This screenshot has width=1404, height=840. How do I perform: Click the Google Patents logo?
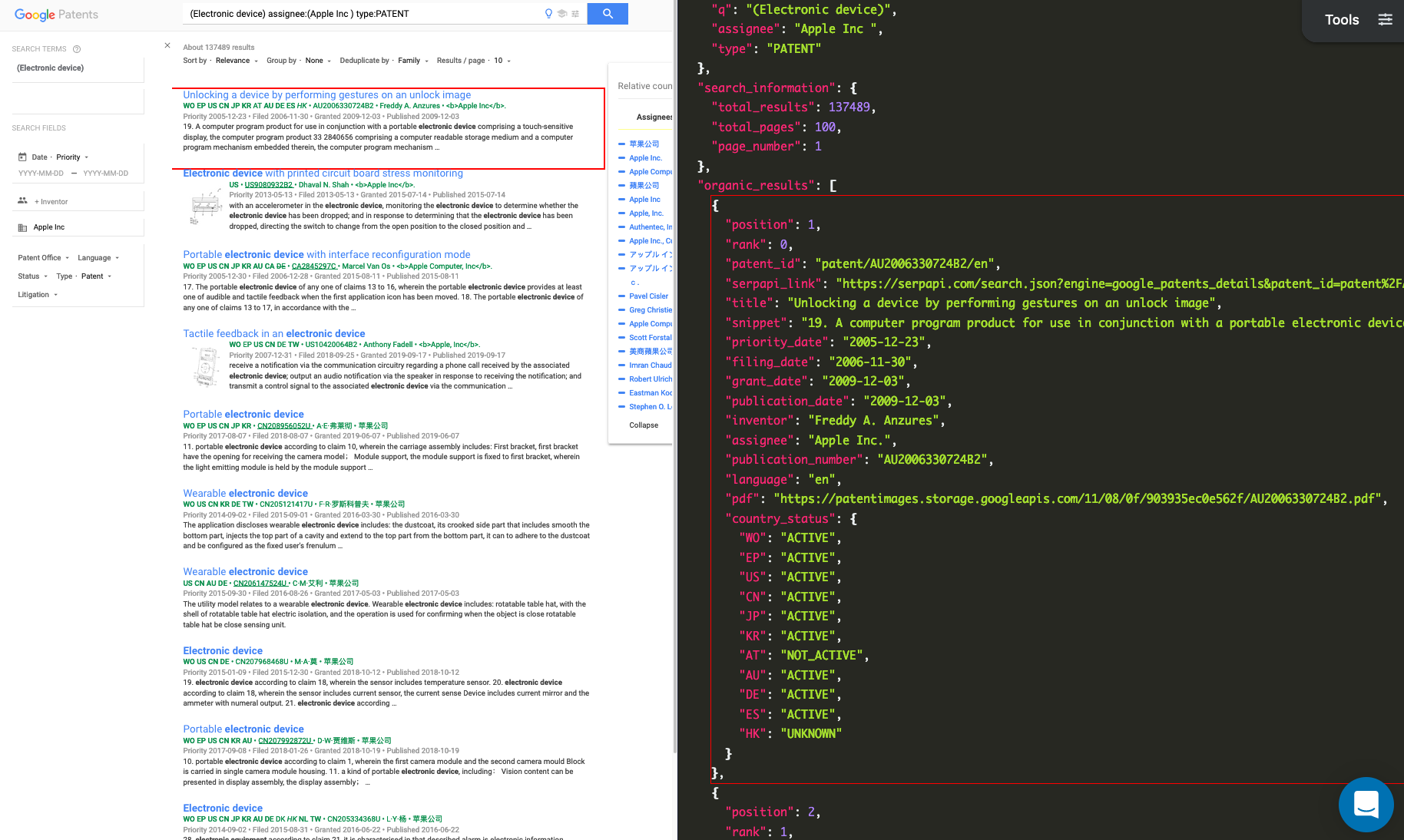(x=56, y=15)
